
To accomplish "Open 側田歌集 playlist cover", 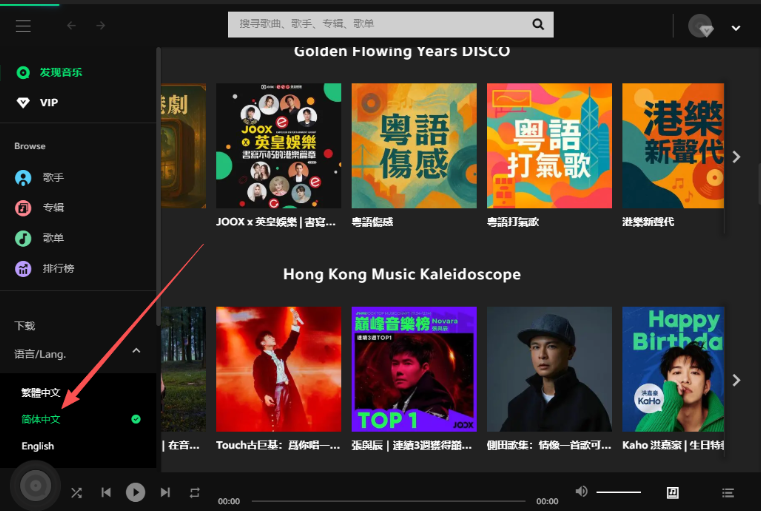I will (x=549, y=369).
